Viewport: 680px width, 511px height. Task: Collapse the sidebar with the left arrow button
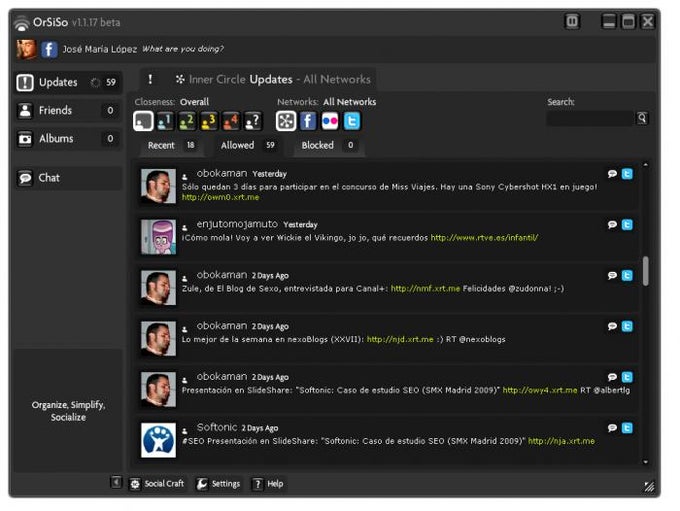116,482
